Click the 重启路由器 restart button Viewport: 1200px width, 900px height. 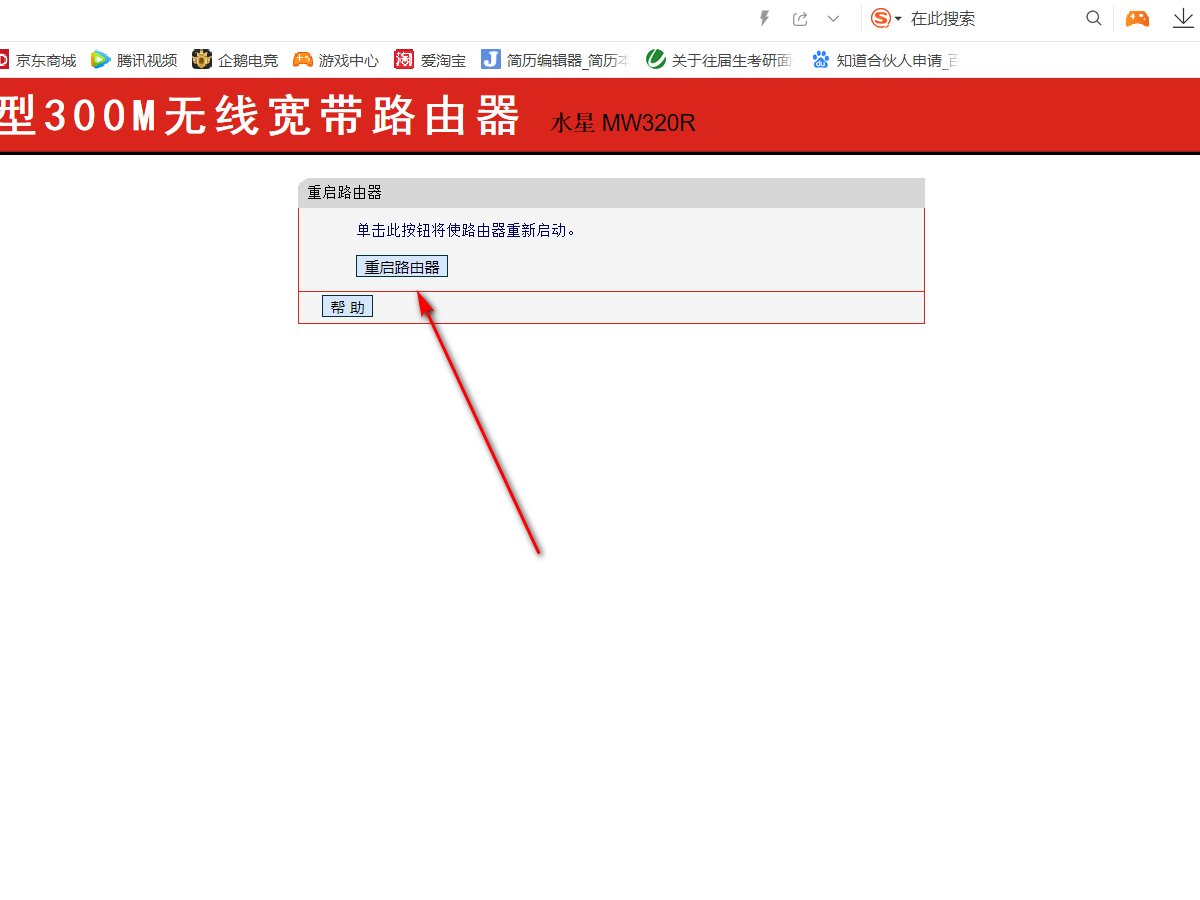point(401,265)
